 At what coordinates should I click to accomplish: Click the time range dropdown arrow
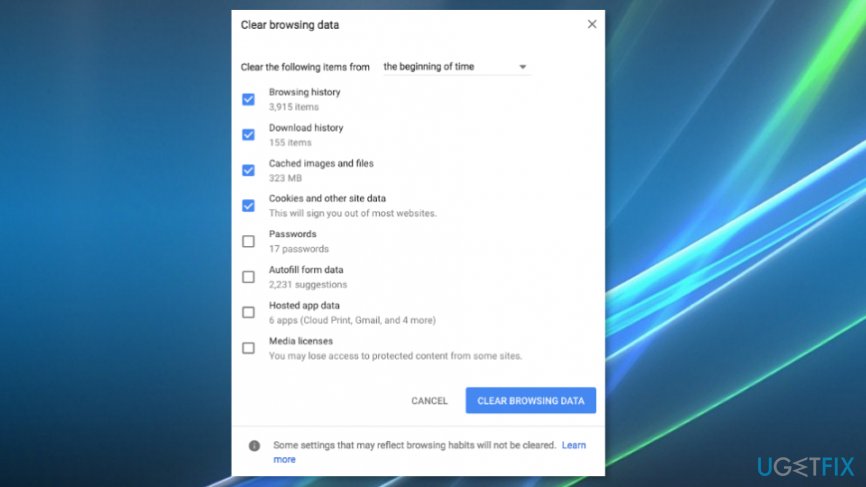point(522,67)
